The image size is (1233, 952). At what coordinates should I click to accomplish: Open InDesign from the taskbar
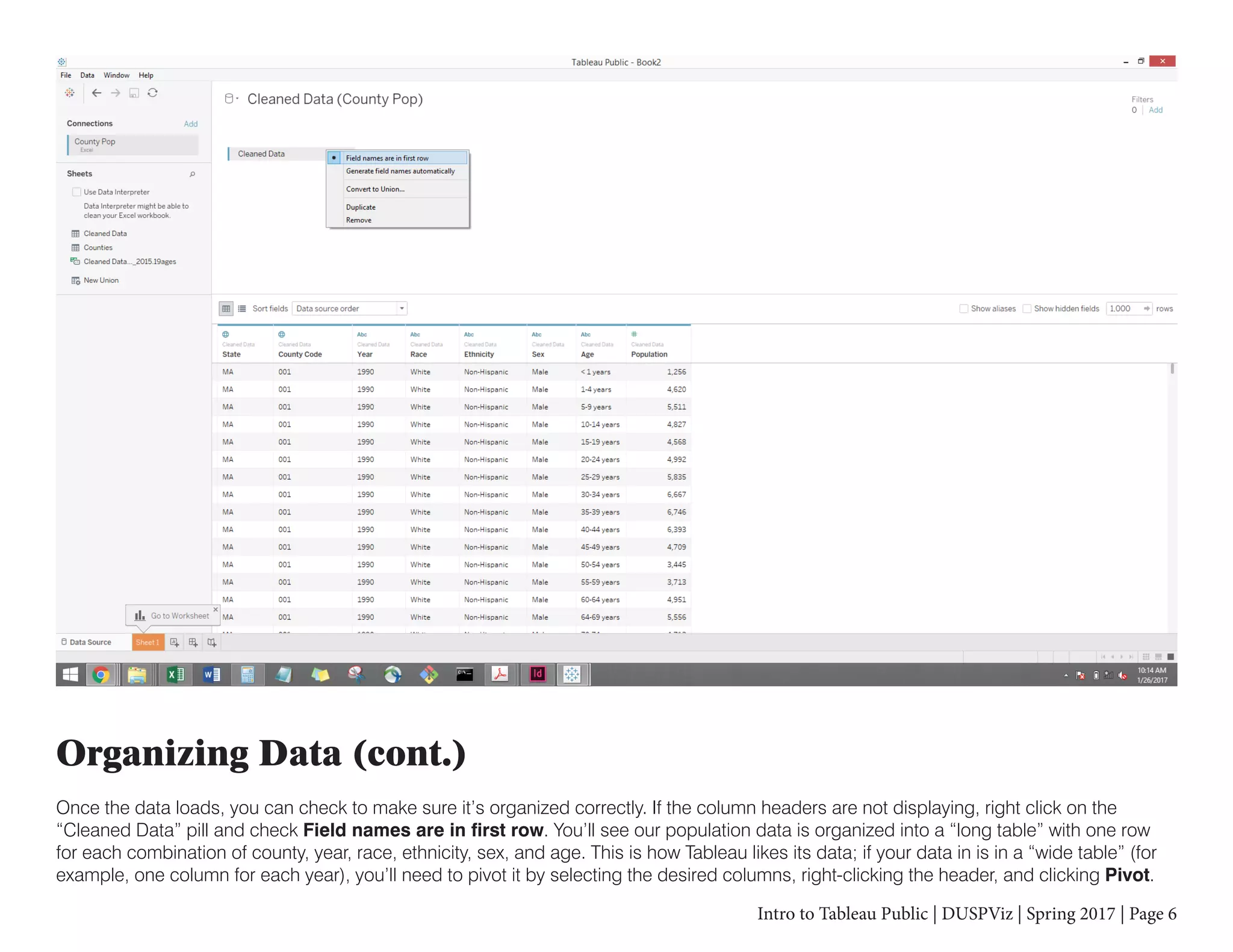click(x=537, y=674)
